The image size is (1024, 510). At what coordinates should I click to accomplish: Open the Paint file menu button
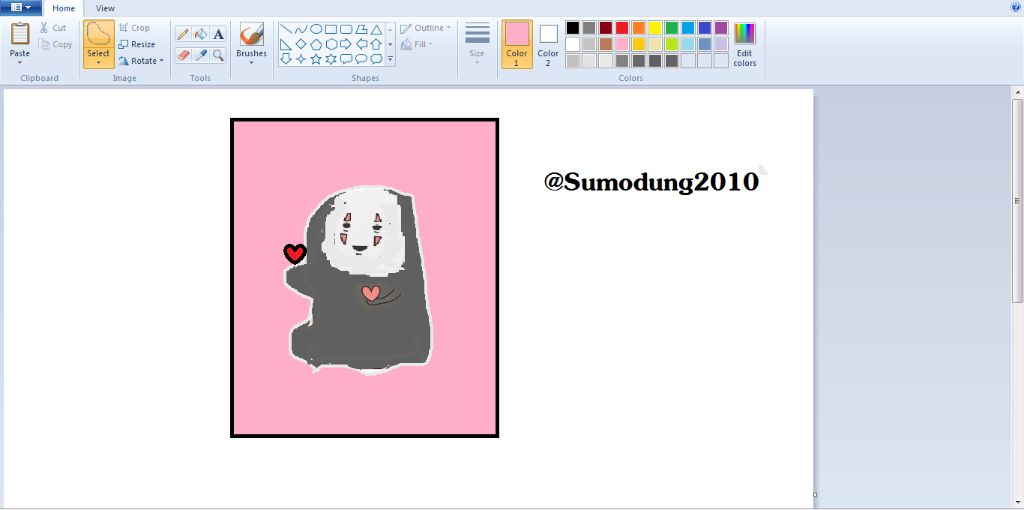(21, 7)
